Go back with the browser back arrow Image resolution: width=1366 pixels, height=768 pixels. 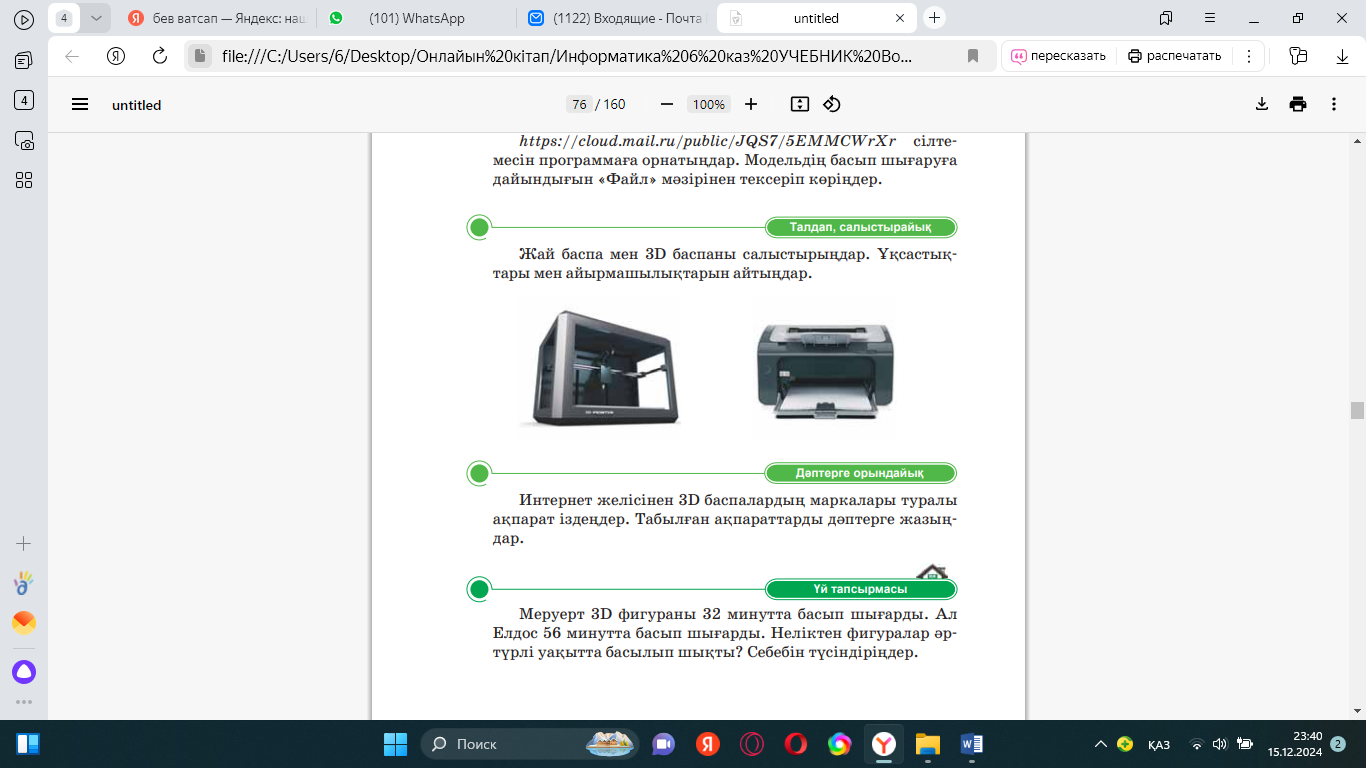coord(72,56)
